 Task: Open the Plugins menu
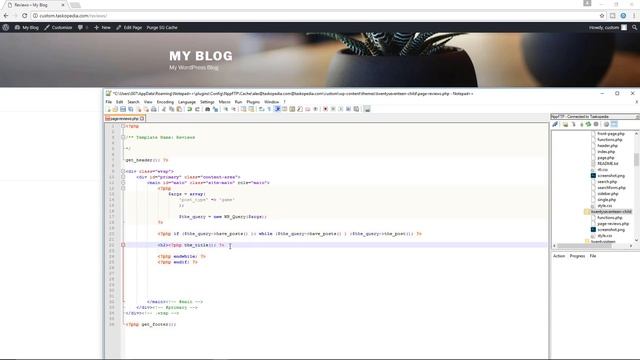click(253, 102)
